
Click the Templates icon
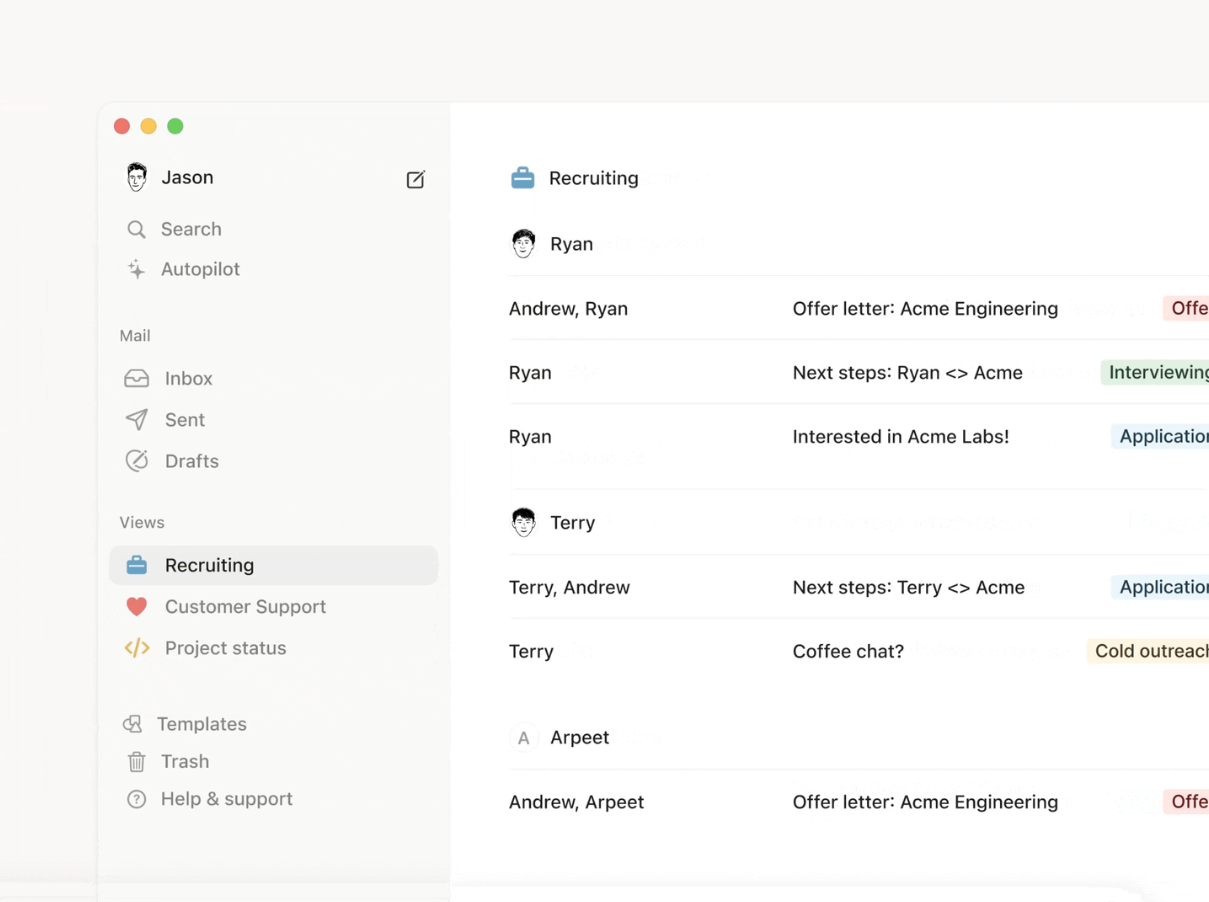coord(133,723)
